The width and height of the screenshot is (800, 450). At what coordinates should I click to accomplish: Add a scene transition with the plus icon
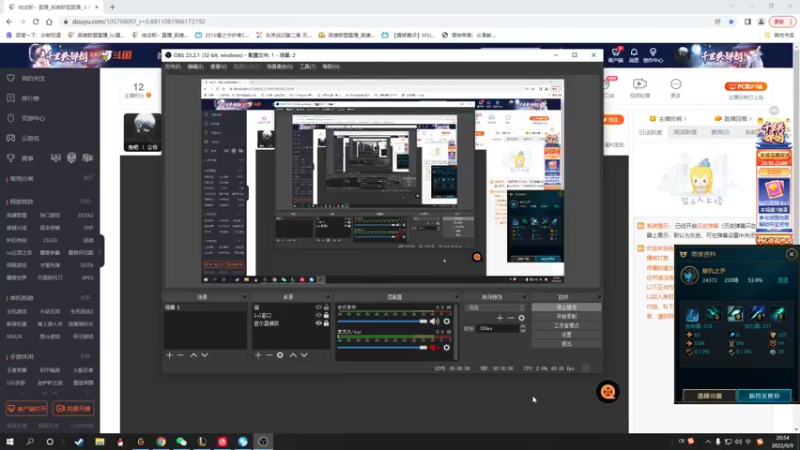[x=500, y=318]
